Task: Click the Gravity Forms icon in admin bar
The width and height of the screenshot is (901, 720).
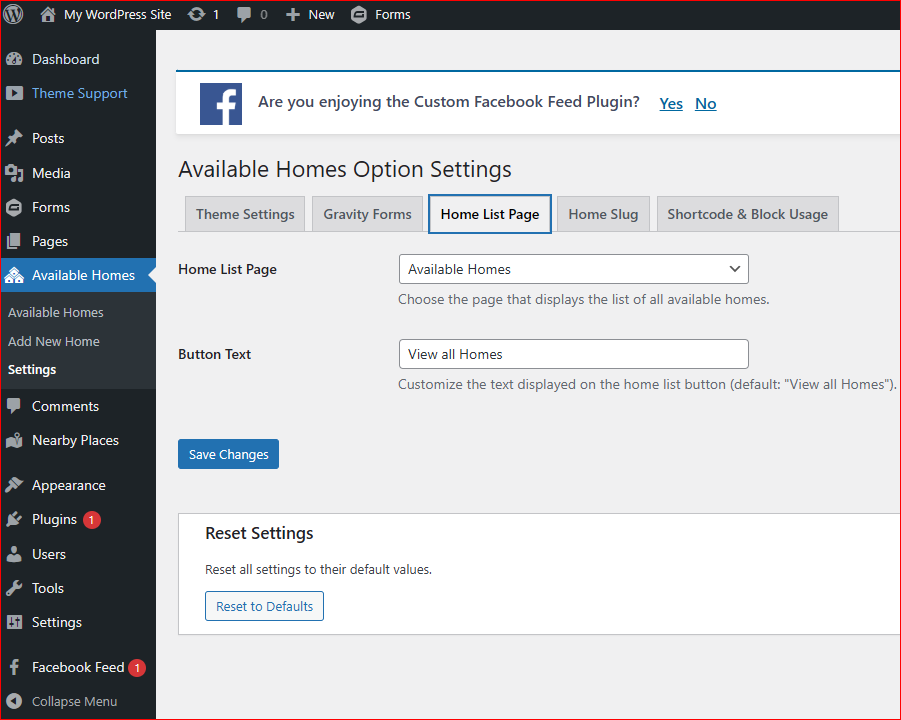Action: 359,15
